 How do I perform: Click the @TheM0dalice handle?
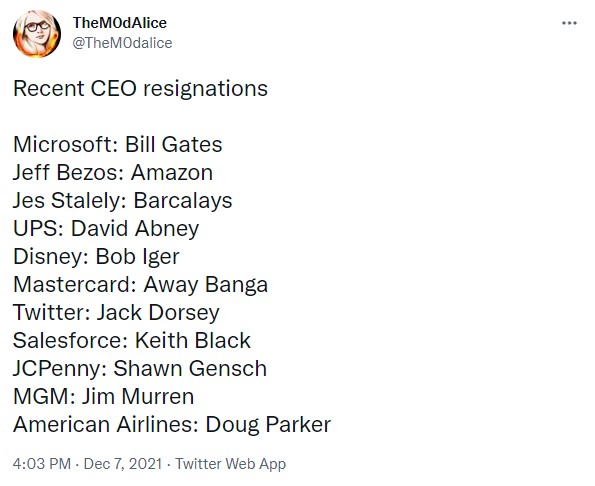pos(122,43)
